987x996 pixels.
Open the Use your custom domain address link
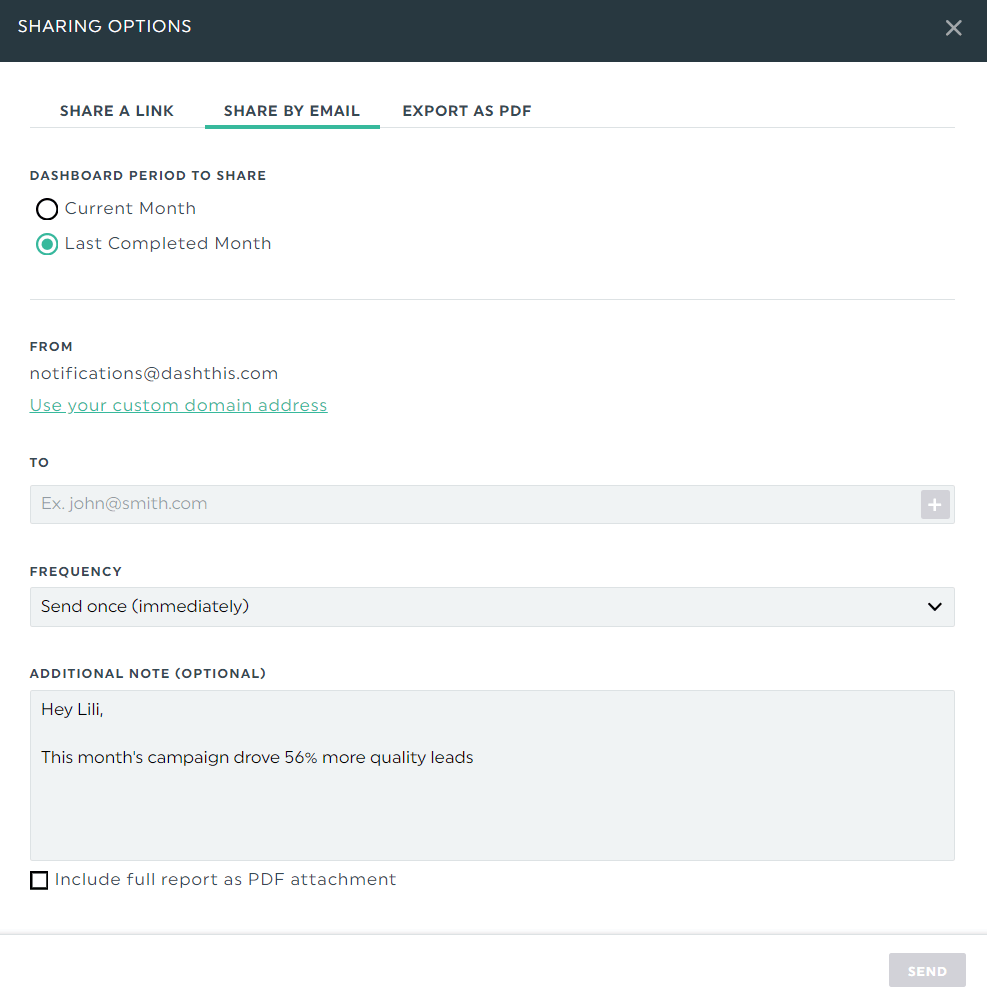pos(178,405)
